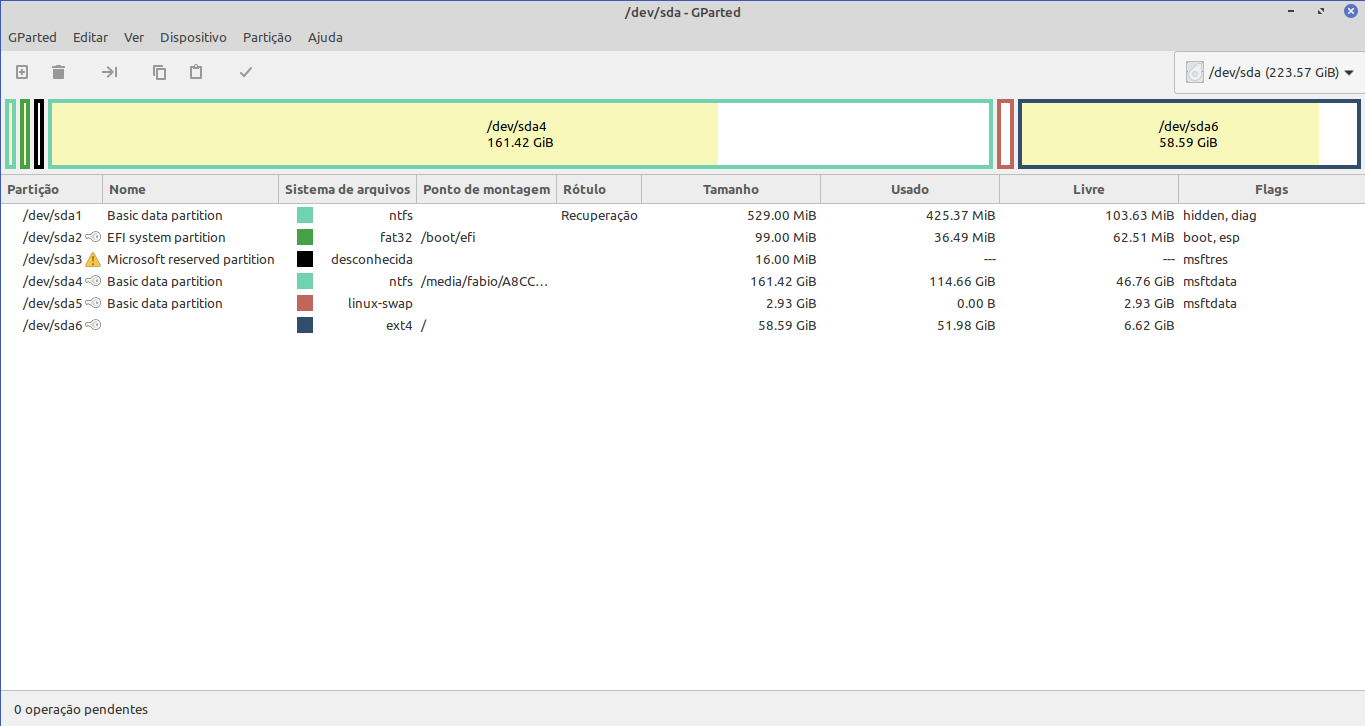
Task: Open the GParted menu
Action: pyautogui.click(x=32, y=37)
